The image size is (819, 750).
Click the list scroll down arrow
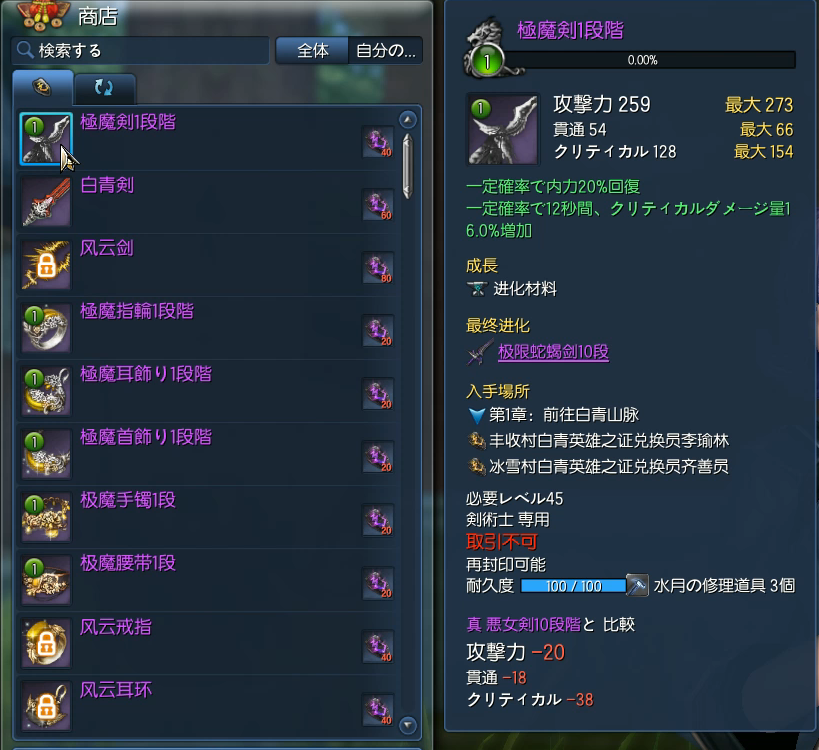[407, 725]
